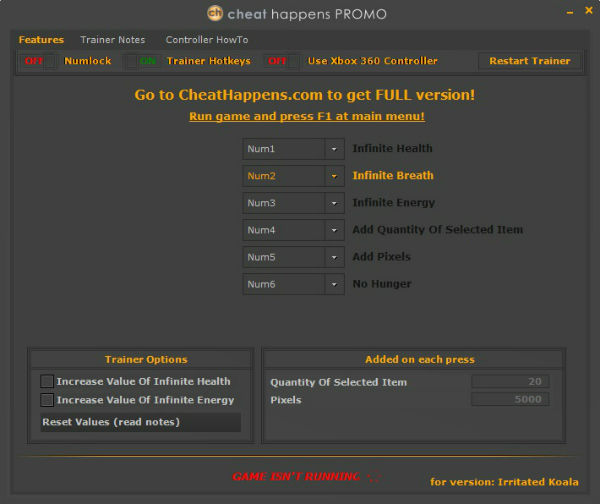Click the Use Xbox 360 Controller label

373,61
